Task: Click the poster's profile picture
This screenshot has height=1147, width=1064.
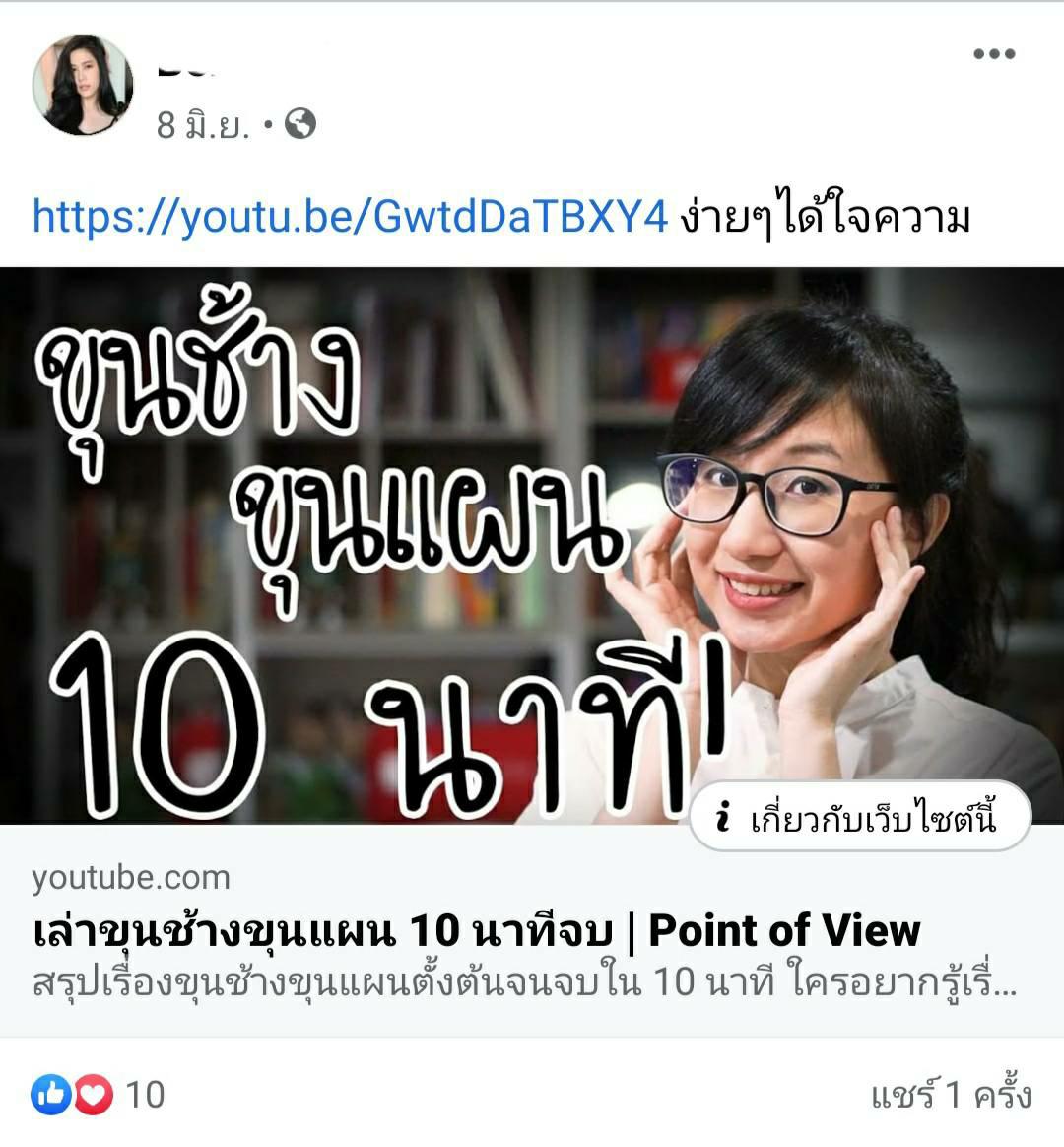Action: point(84,85)
